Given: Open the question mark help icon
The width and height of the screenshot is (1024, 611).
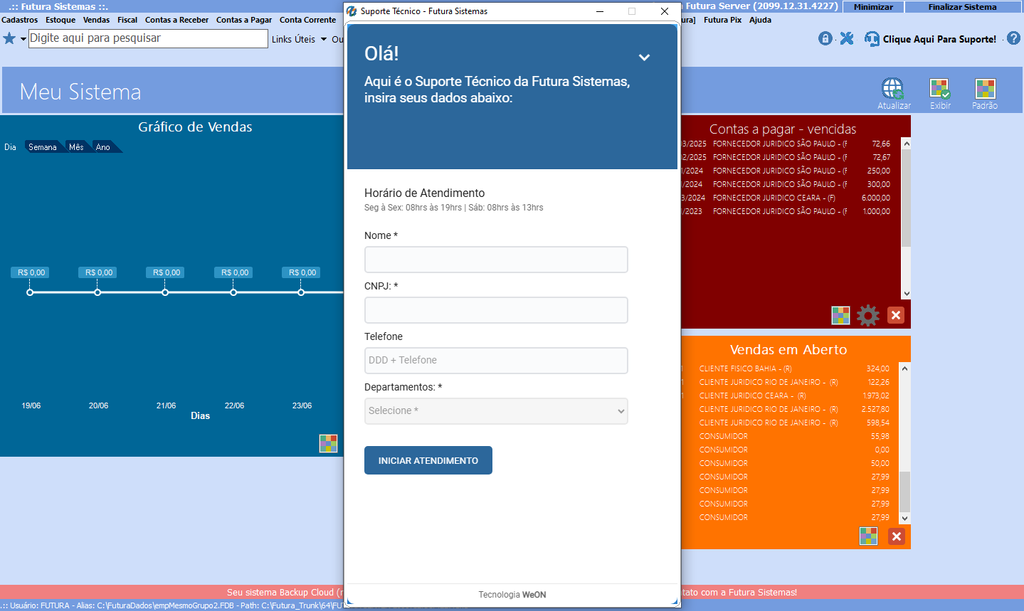Looking at the screenshot, I should pos(1014,39).
